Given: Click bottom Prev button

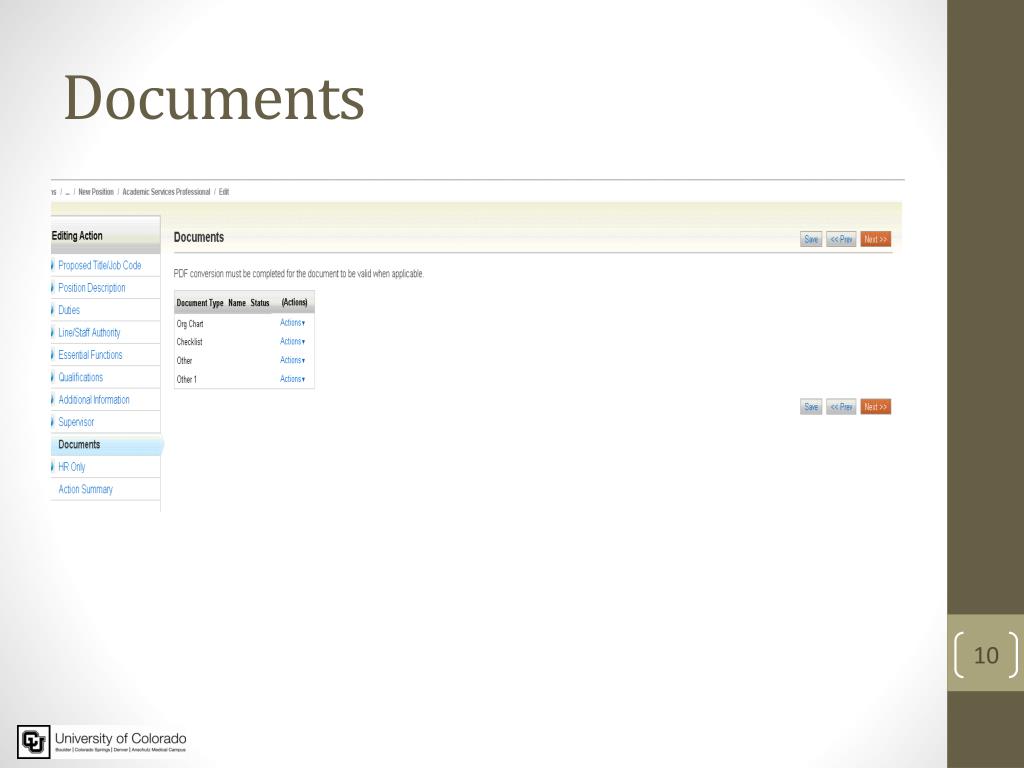Looking at the screenshot, I should click(841, 407).
